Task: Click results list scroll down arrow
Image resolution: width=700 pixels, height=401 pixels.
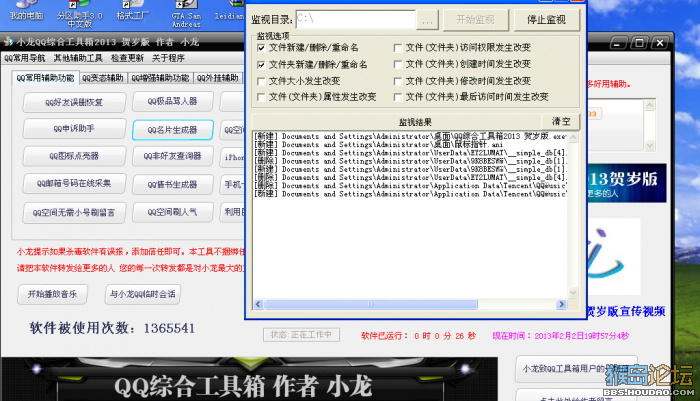Action: [573, 293]
